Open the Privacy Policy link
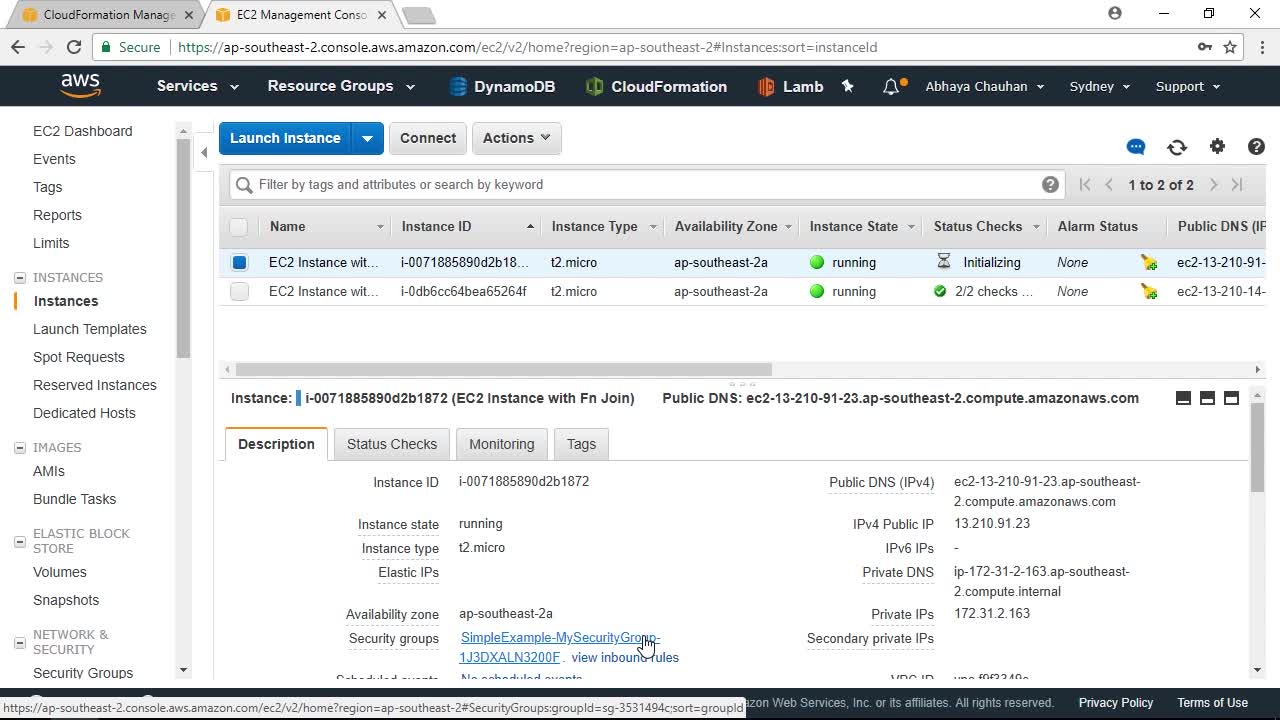This screenshot has height=720, width=1280. point(1116,703)
